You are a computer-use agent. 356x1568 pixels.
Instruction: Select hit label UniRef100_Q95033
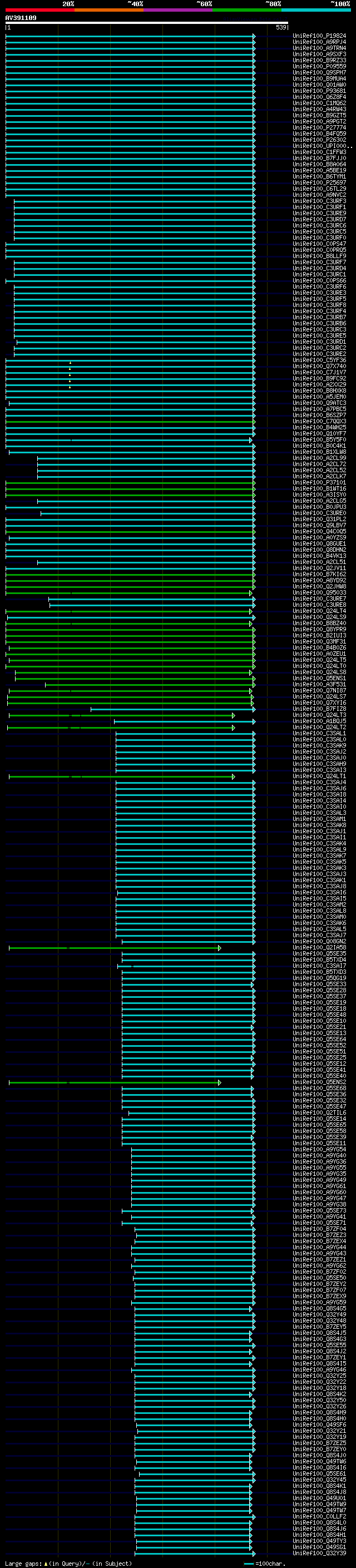tap(319, 593)
